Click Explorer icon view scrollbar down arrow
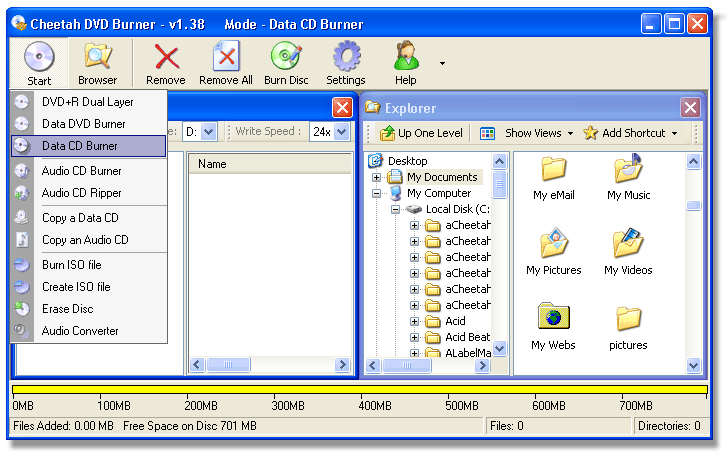 (x=693, y=366)
